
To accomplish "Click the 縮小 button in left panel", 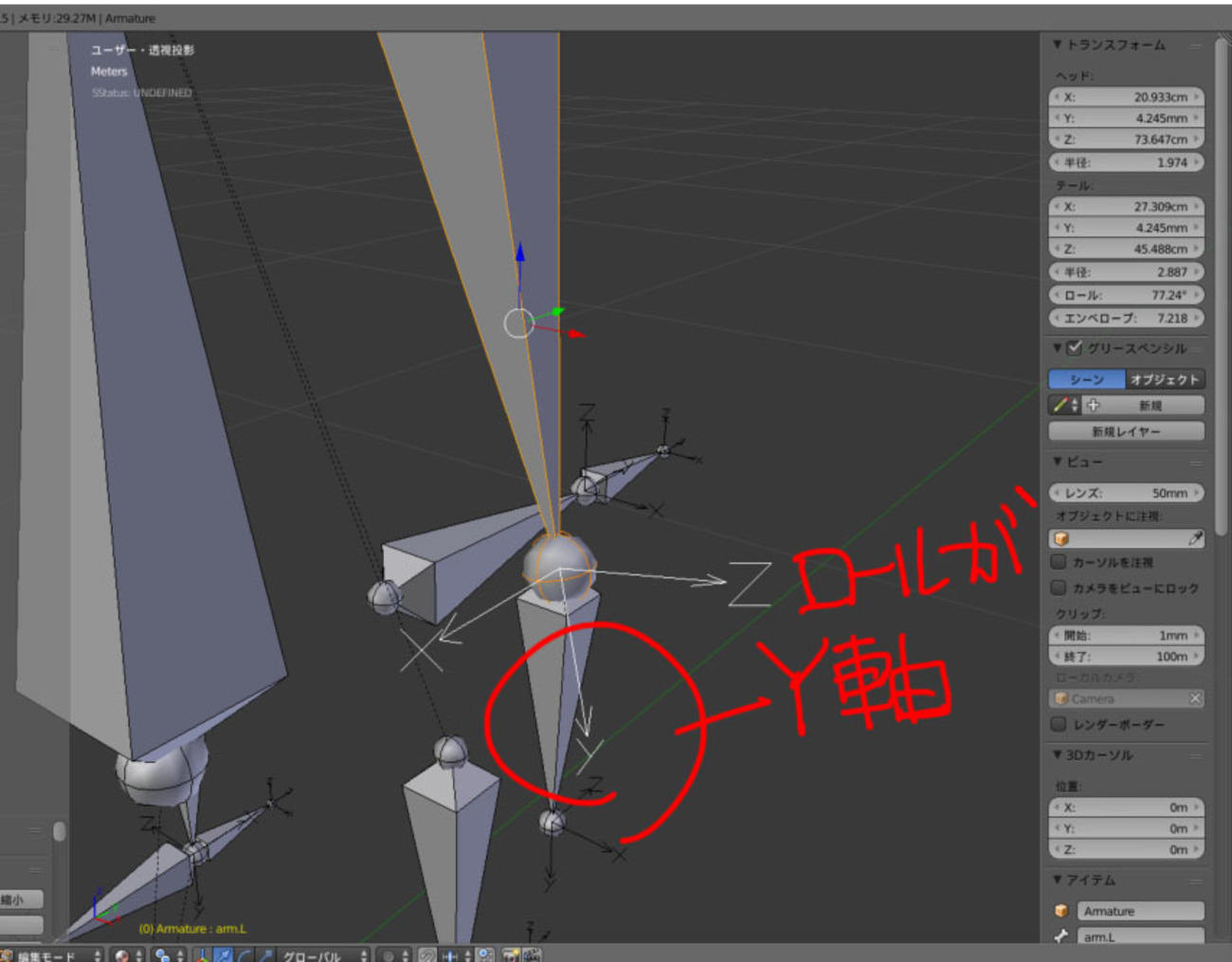I will (22, 899).
